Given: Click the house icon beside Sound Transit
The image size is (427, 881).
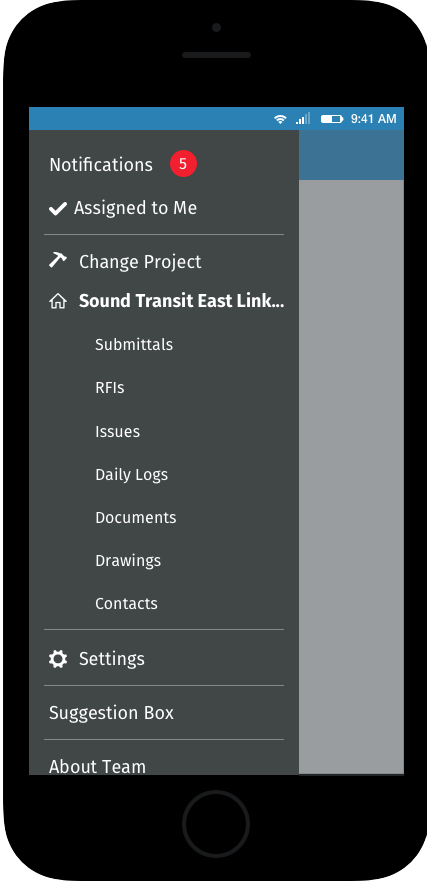Looking at the screenshot, I should 58,302.
